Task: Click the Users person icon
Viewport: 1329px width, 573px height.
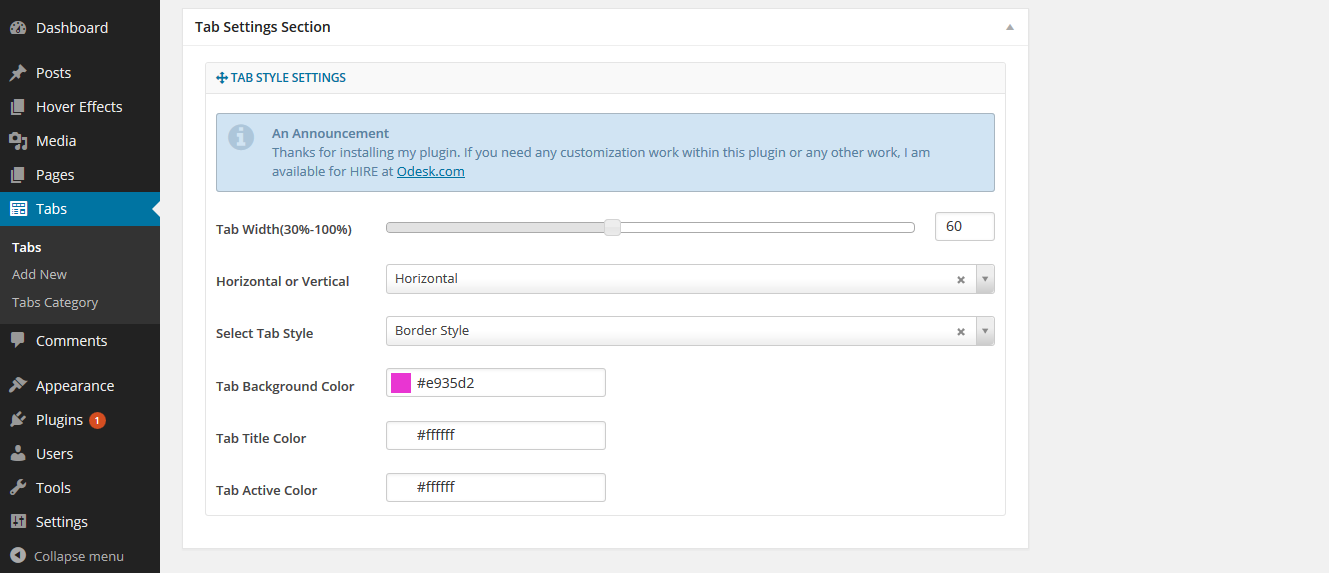Action: tap(18, 454)
